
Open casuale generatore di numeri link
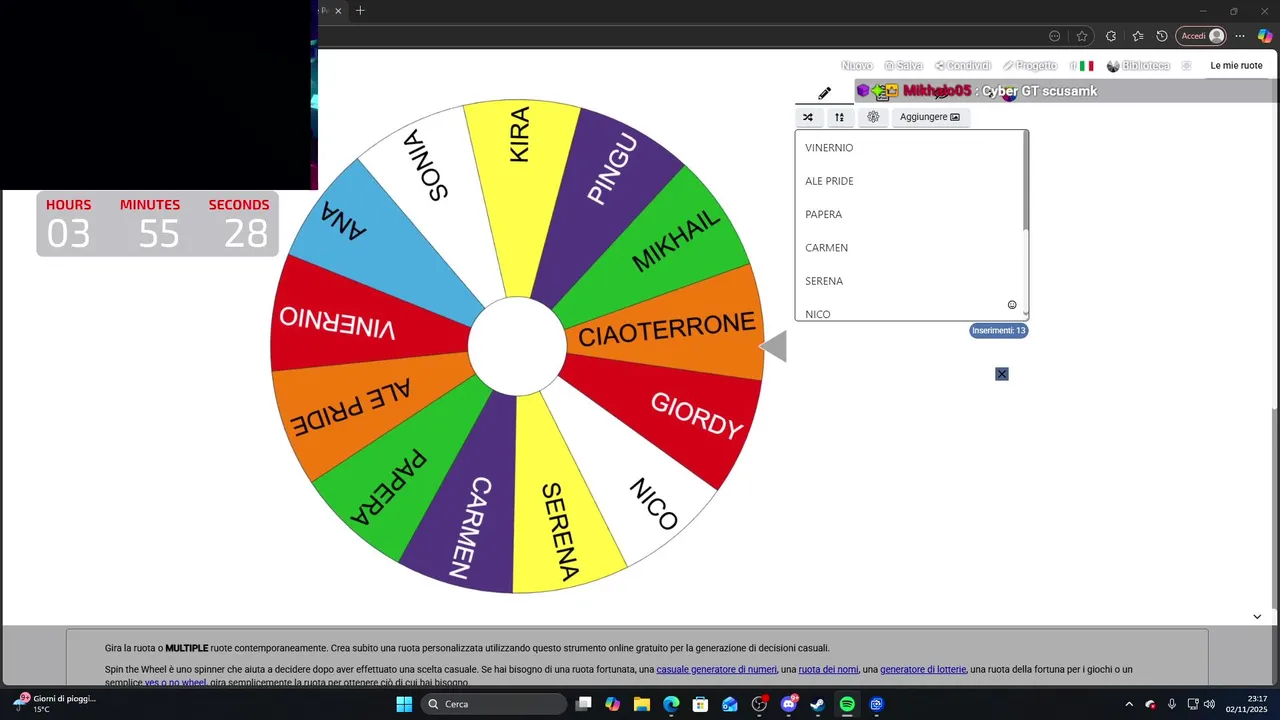point(716,670)
